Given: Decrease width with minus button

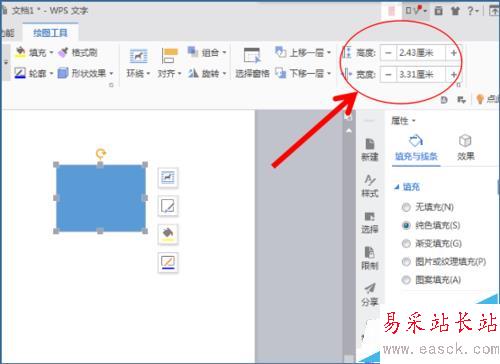Looking at the screenshot, I should tap(388, 74).
